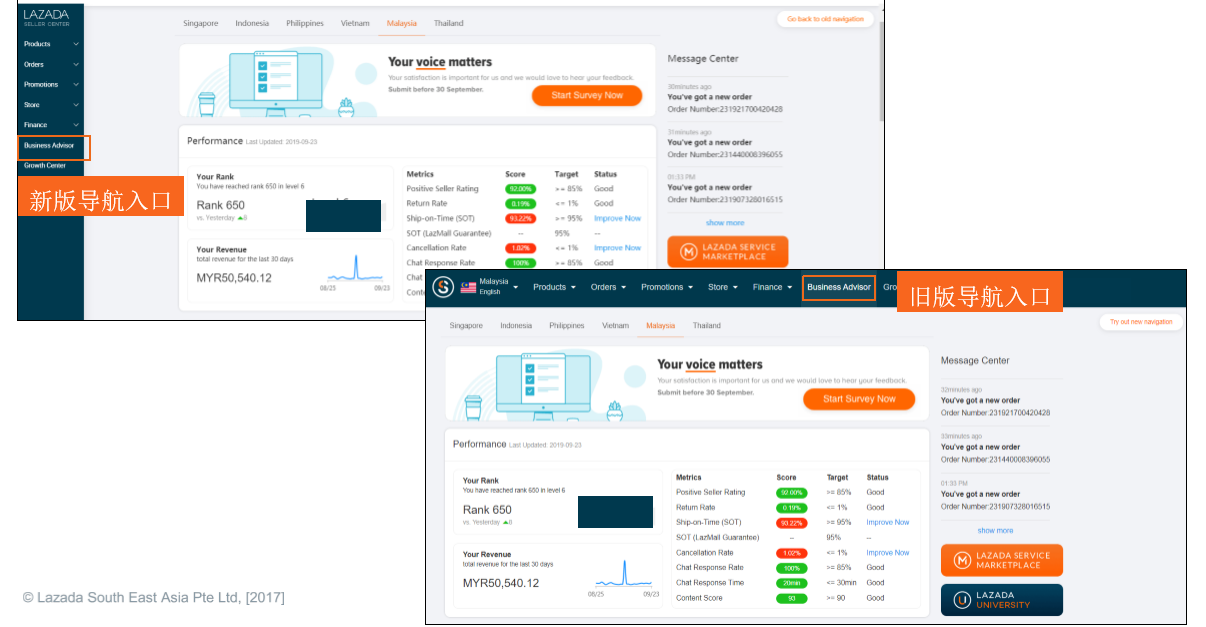Image resolution: width=1206 pixels, height=627 pixels.
Task: Open the order 231440008396055 message in the new-navigation window
Action: point(725,143)
